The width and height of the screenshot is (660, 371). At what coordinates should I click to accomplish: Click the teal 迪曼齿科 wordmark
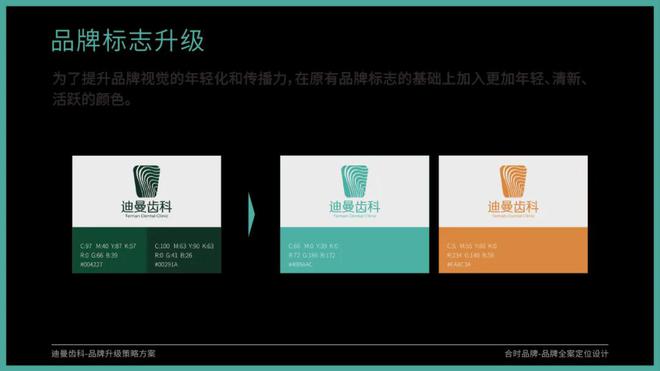coord(354,207)
